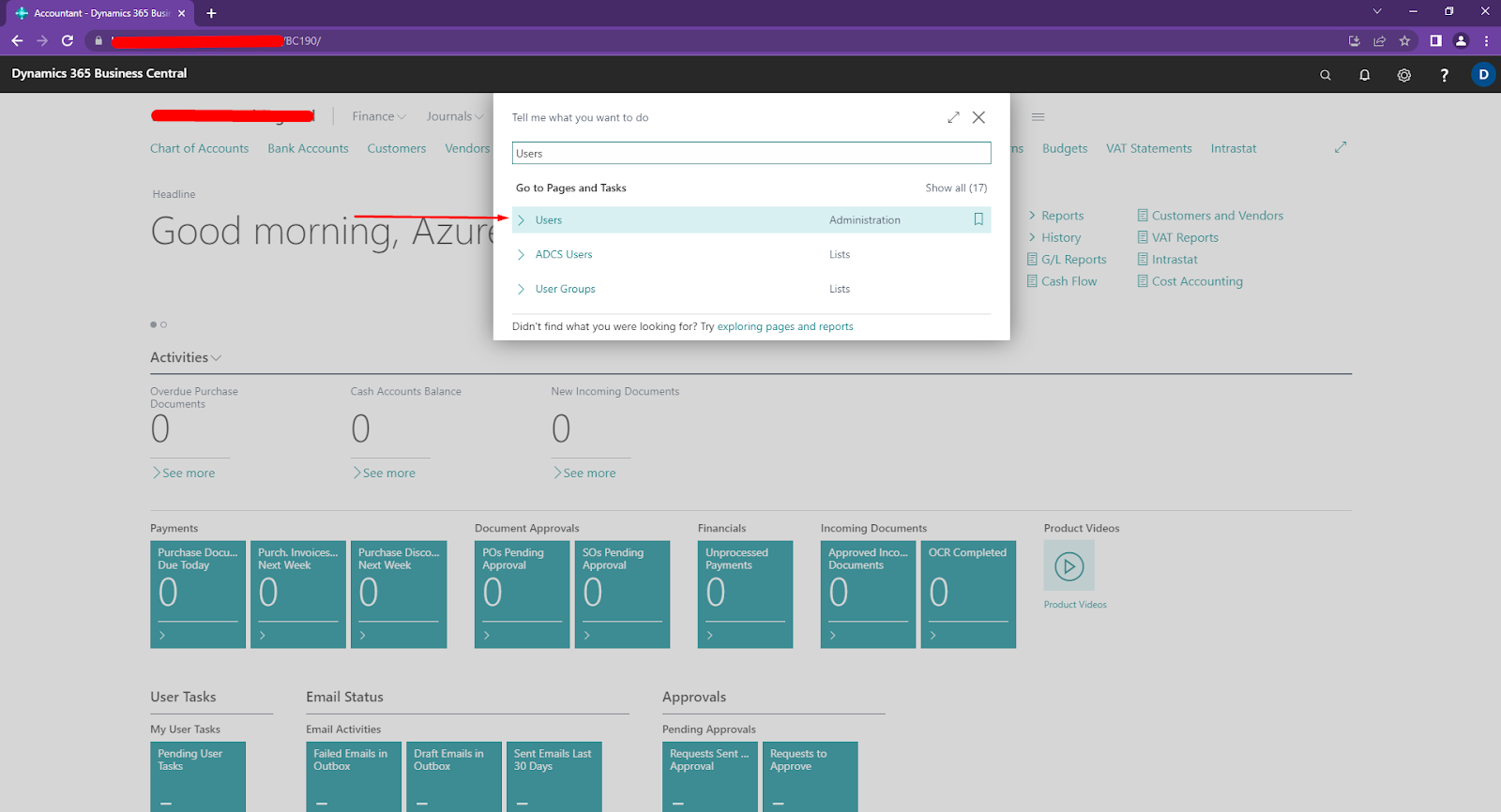This screenshot has width=1501, height=812.
Task: Close the Tell Me dialog
Action: click(x=978, y=117)
